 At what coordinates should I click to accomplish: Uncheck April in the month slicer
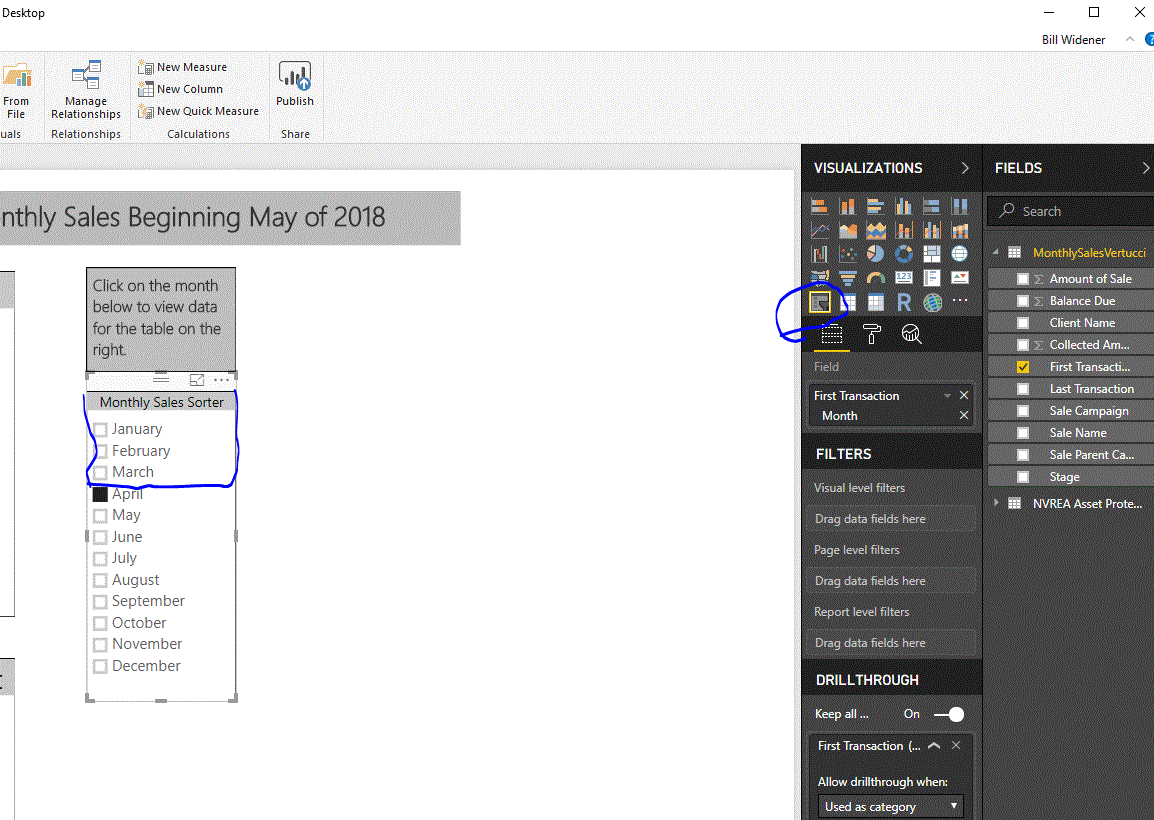click(100, 494)
